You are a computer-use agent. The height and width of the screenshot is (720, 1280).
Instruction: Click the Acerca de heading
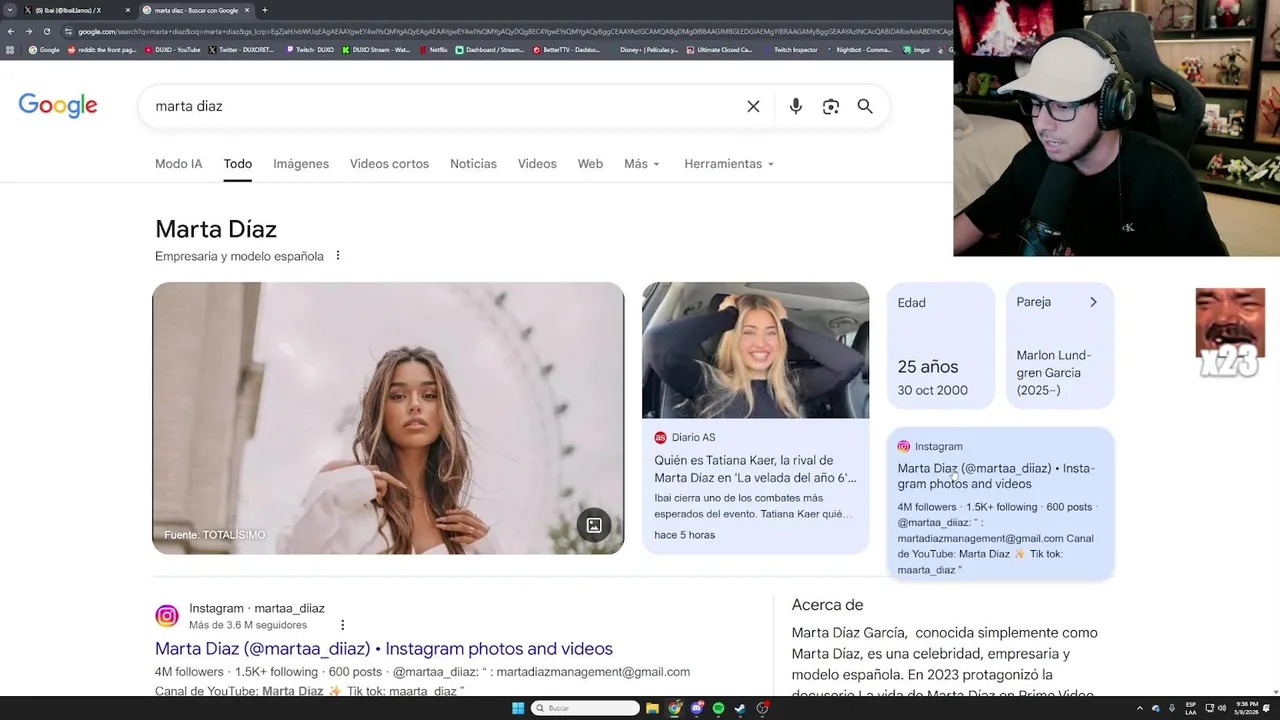pos(827,605)
